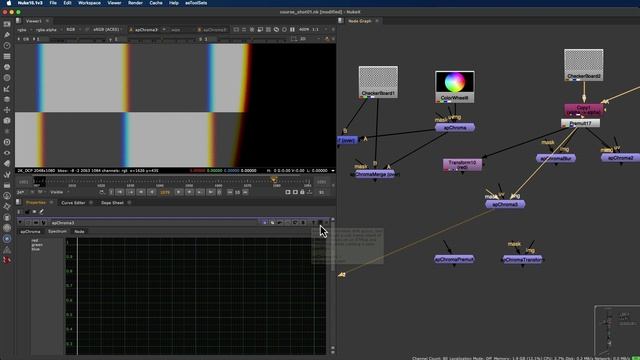Image resolution: width=640 pixels, height=360 pixels.
Task: Open the rgba.alpha channel dropdown
Action: [x=48, y=30]
